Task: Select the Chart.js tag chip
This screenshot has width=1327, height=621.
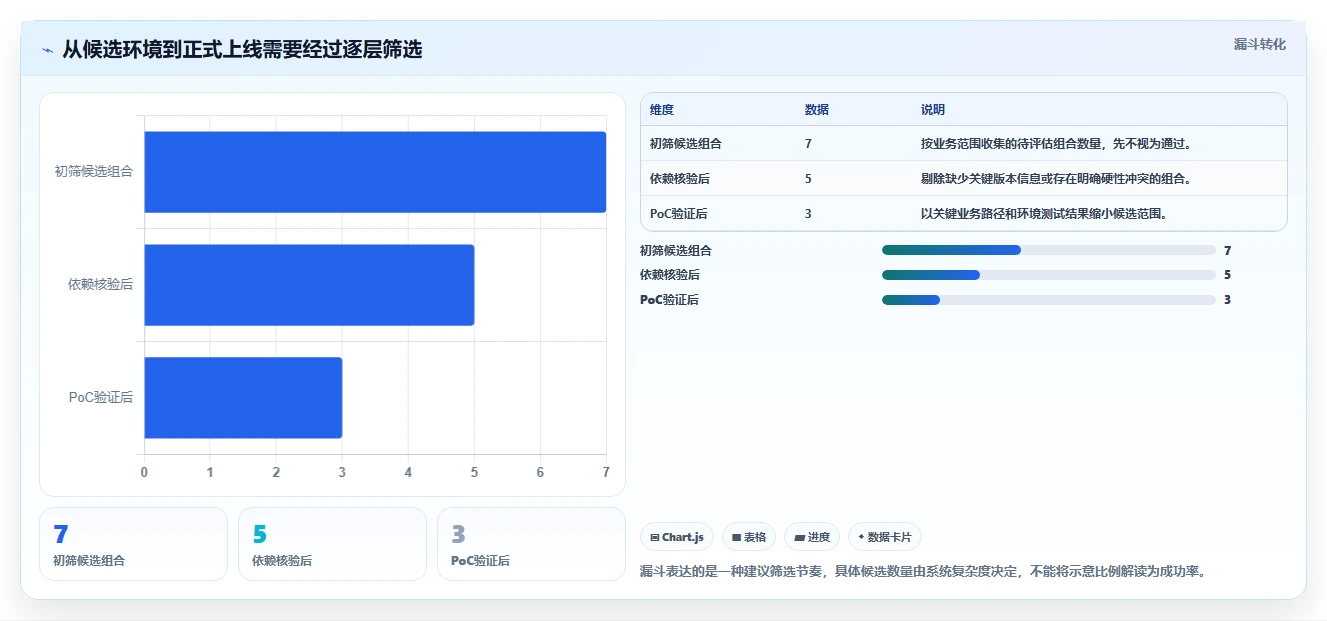Action: (677, 537)
